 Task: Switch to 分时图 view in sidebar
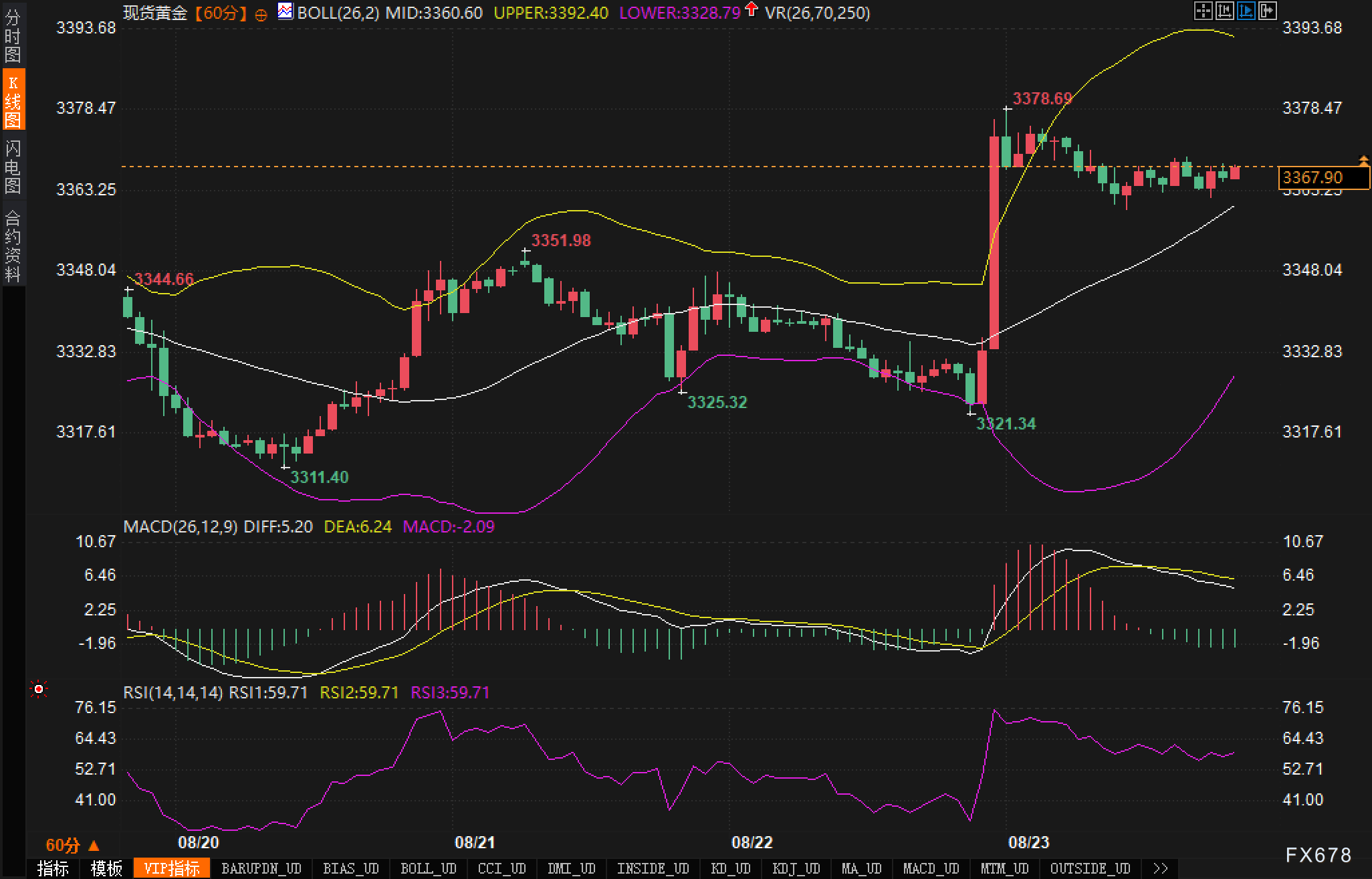tap(13, 36)
